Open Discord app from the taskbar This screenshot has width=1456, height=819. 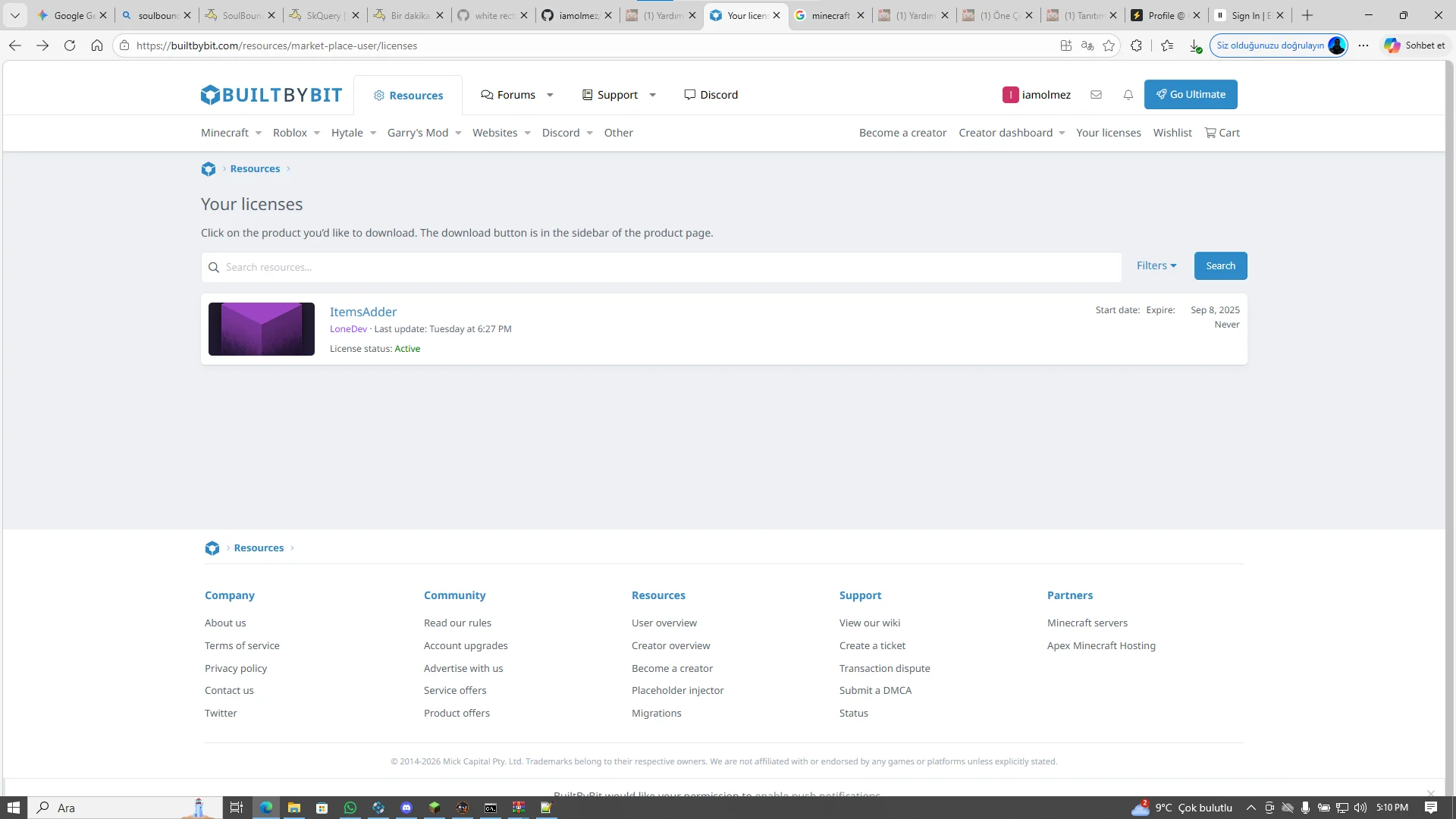406,808
